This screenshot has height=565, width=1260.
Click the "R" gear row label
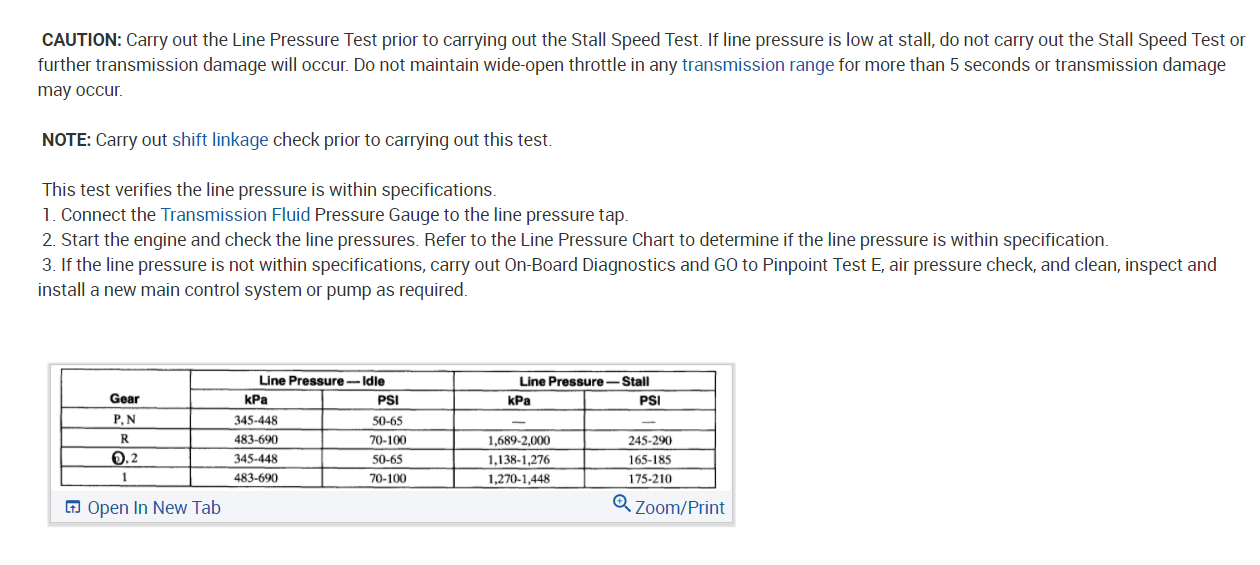125,440
